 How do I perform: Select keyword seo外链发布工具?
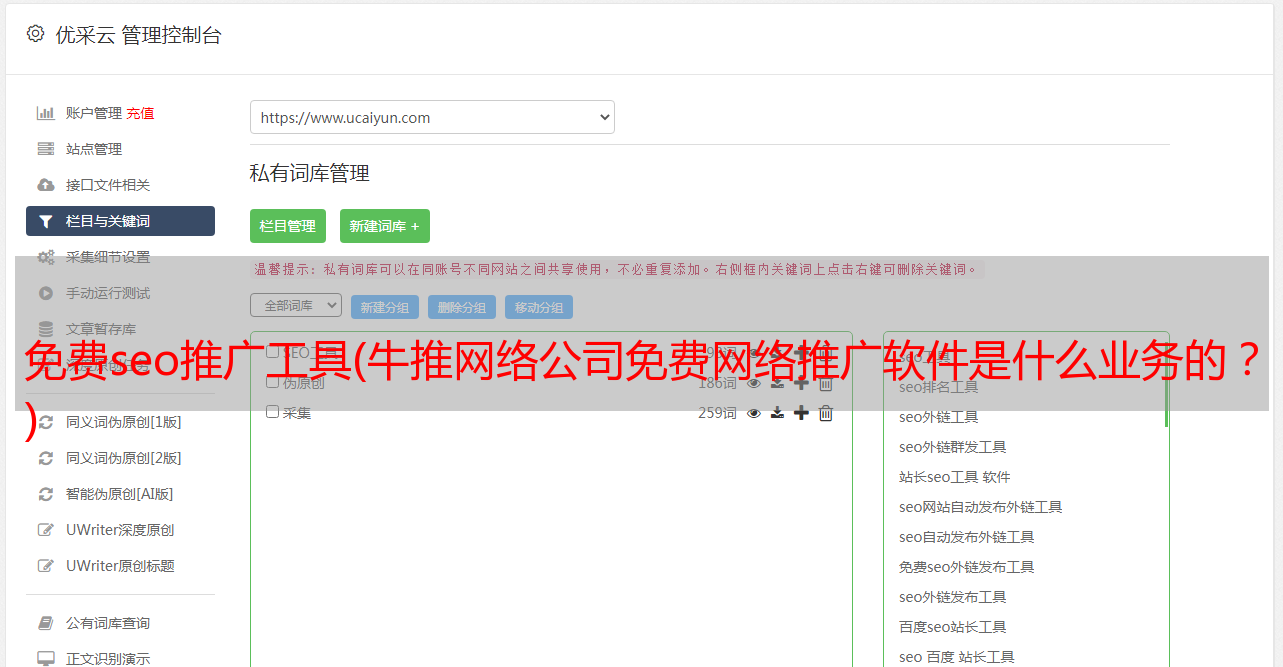(953, 597)
